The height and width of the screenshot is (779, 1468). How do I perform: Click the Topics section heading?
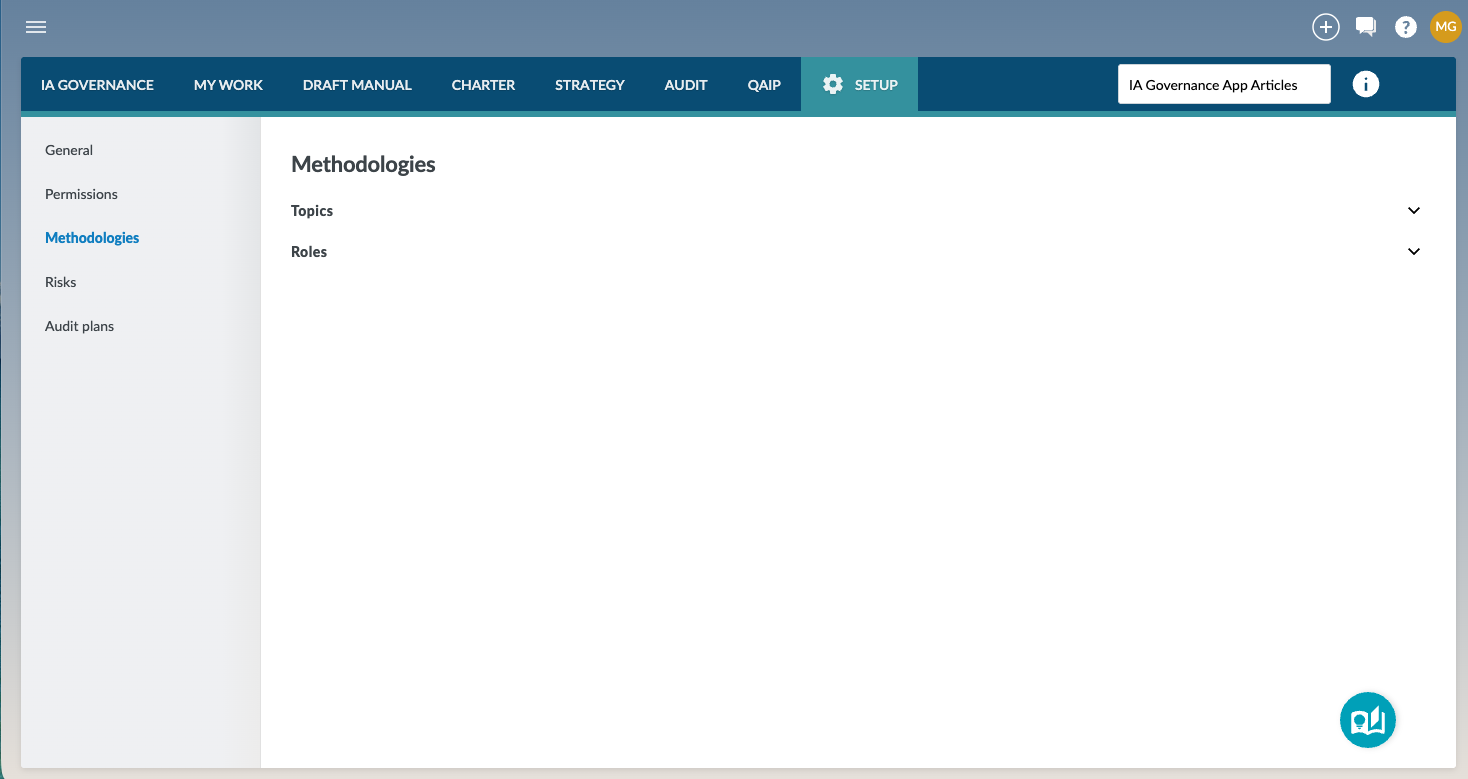coord(312,211)
